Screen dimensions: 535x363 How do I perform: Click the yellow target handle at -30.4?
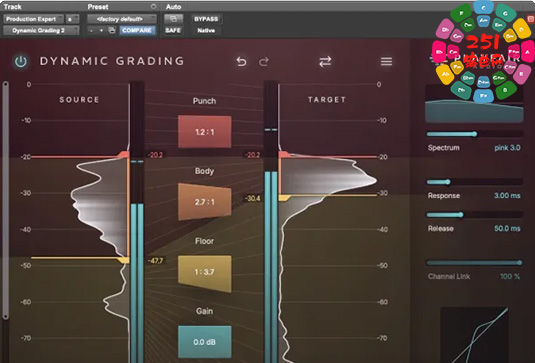point(285,198)
